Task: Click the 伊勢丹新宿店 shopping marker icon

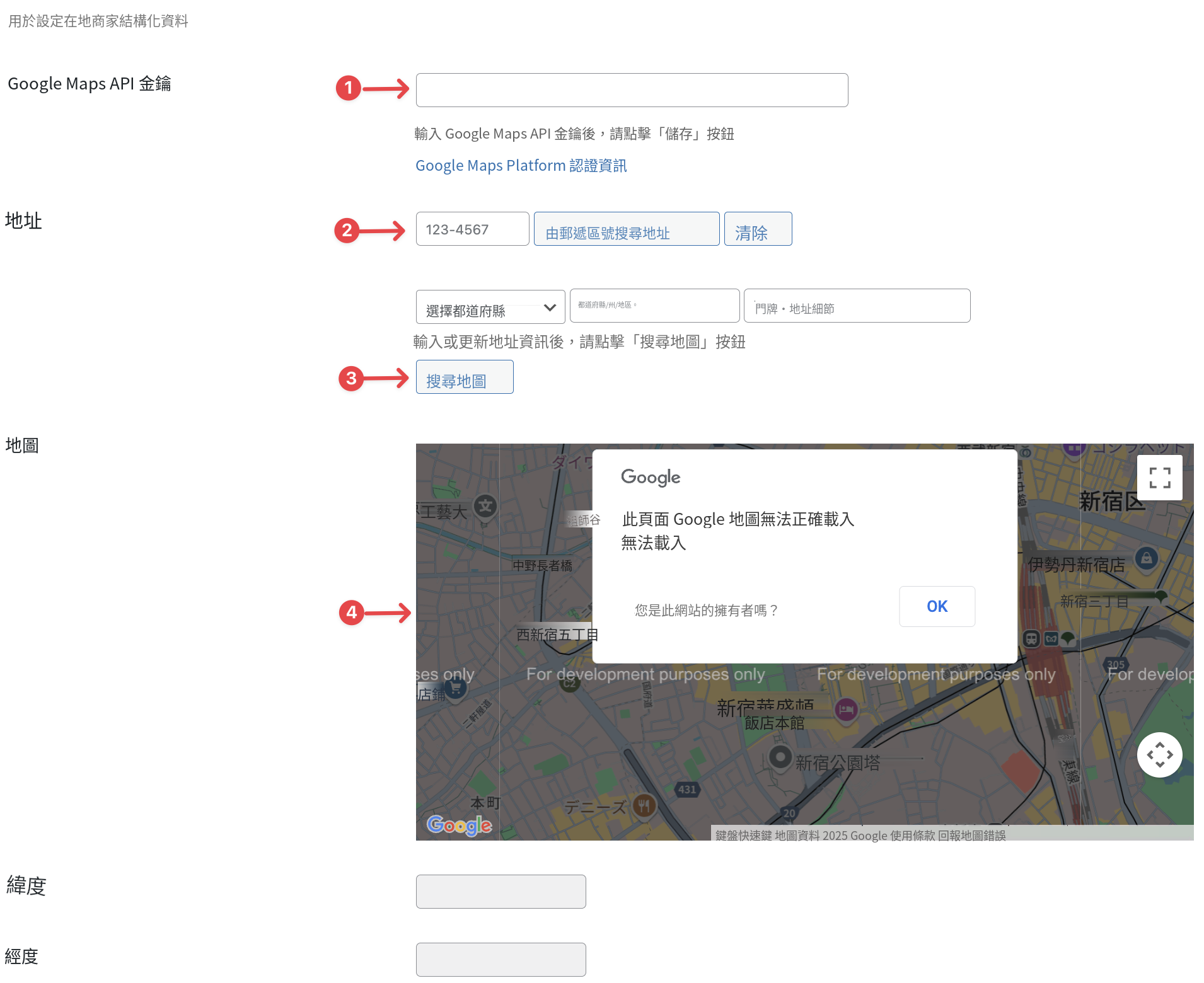Action: tap(1147, 558)
